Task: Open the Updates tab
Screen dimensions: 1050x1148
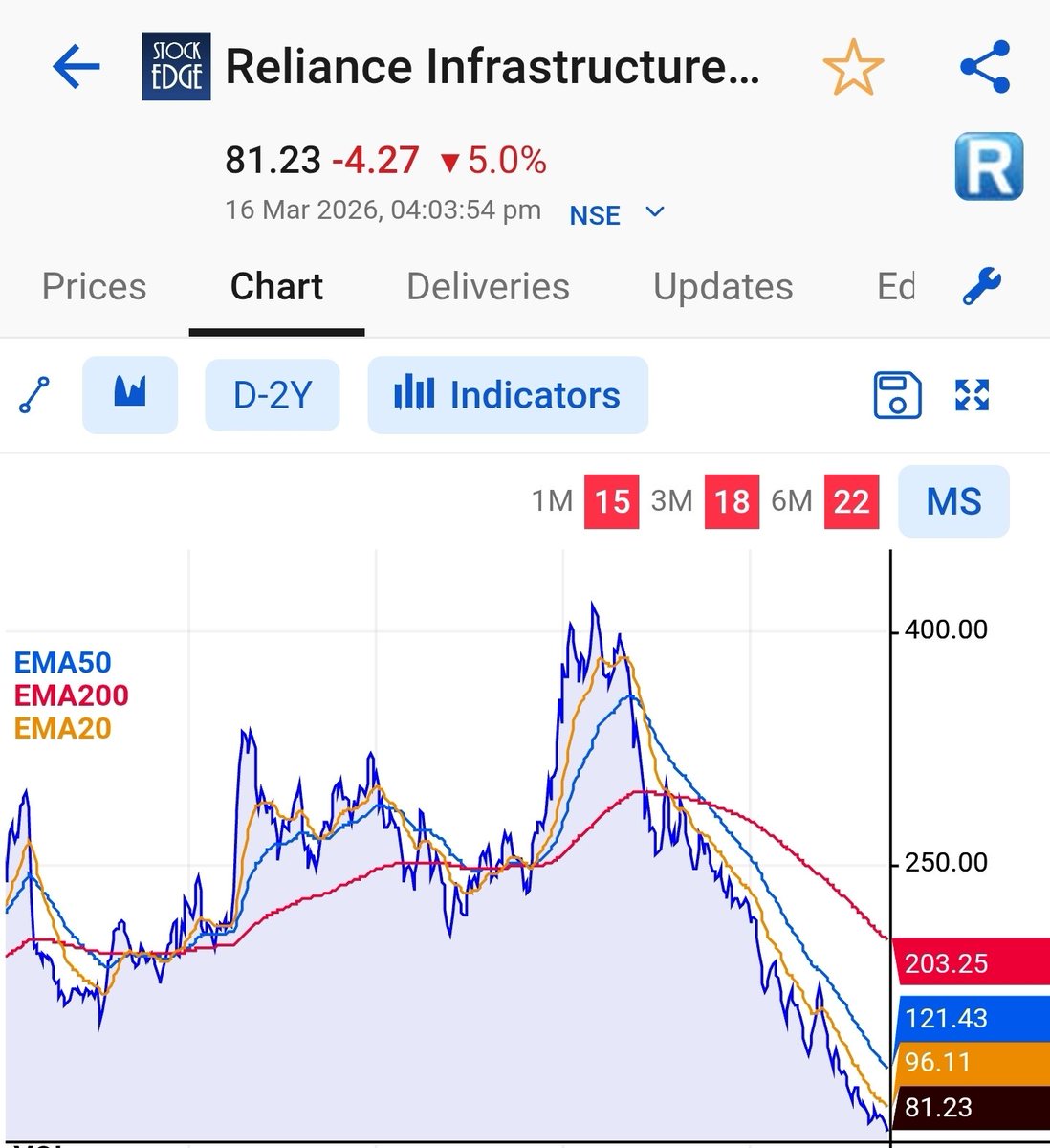Action: [723, 287]
